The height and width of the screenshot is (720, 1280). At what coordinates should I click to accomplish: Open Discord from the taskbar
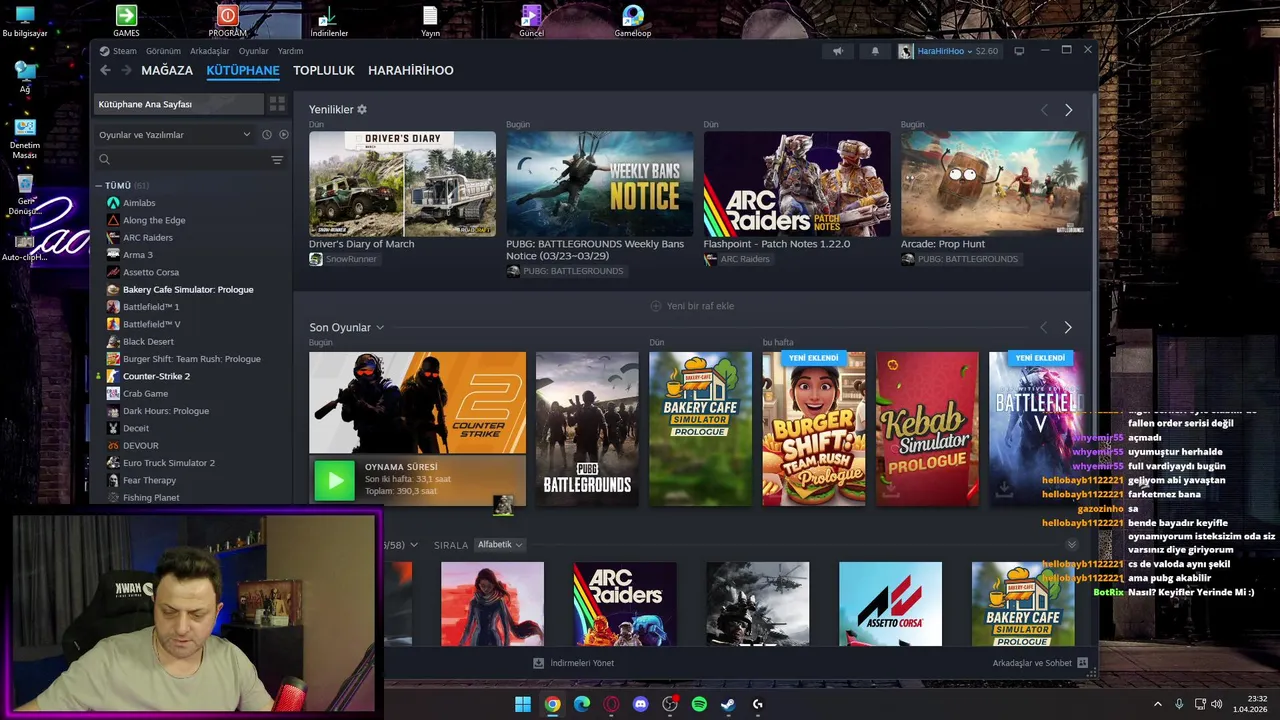[x=641, y=704]
